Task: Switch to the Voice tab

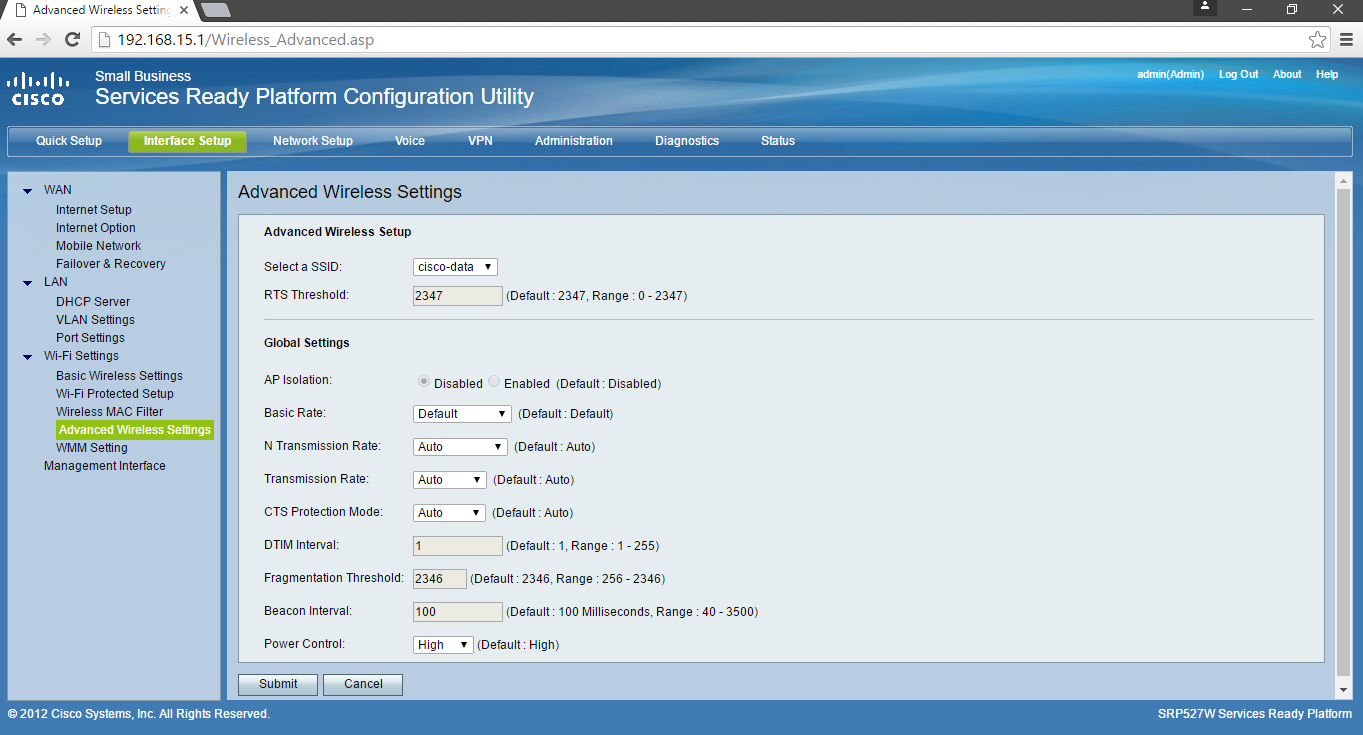Action: coord(410,141)
